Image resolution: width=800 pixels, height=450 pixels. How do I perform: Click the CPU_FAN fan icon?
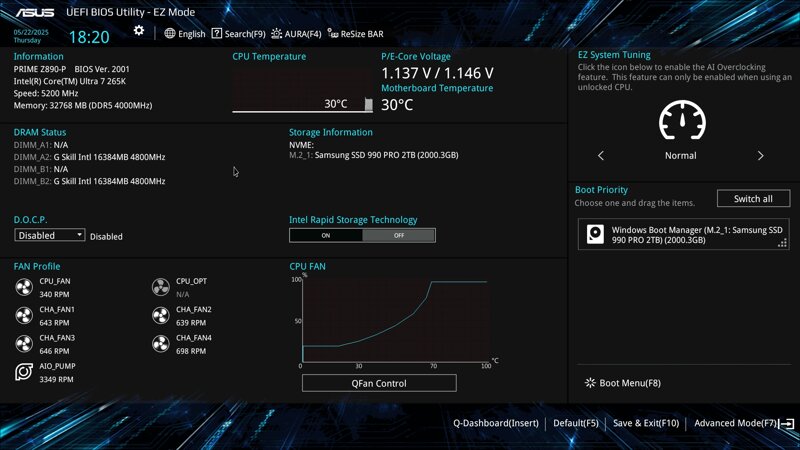click(x=24, y=287)
